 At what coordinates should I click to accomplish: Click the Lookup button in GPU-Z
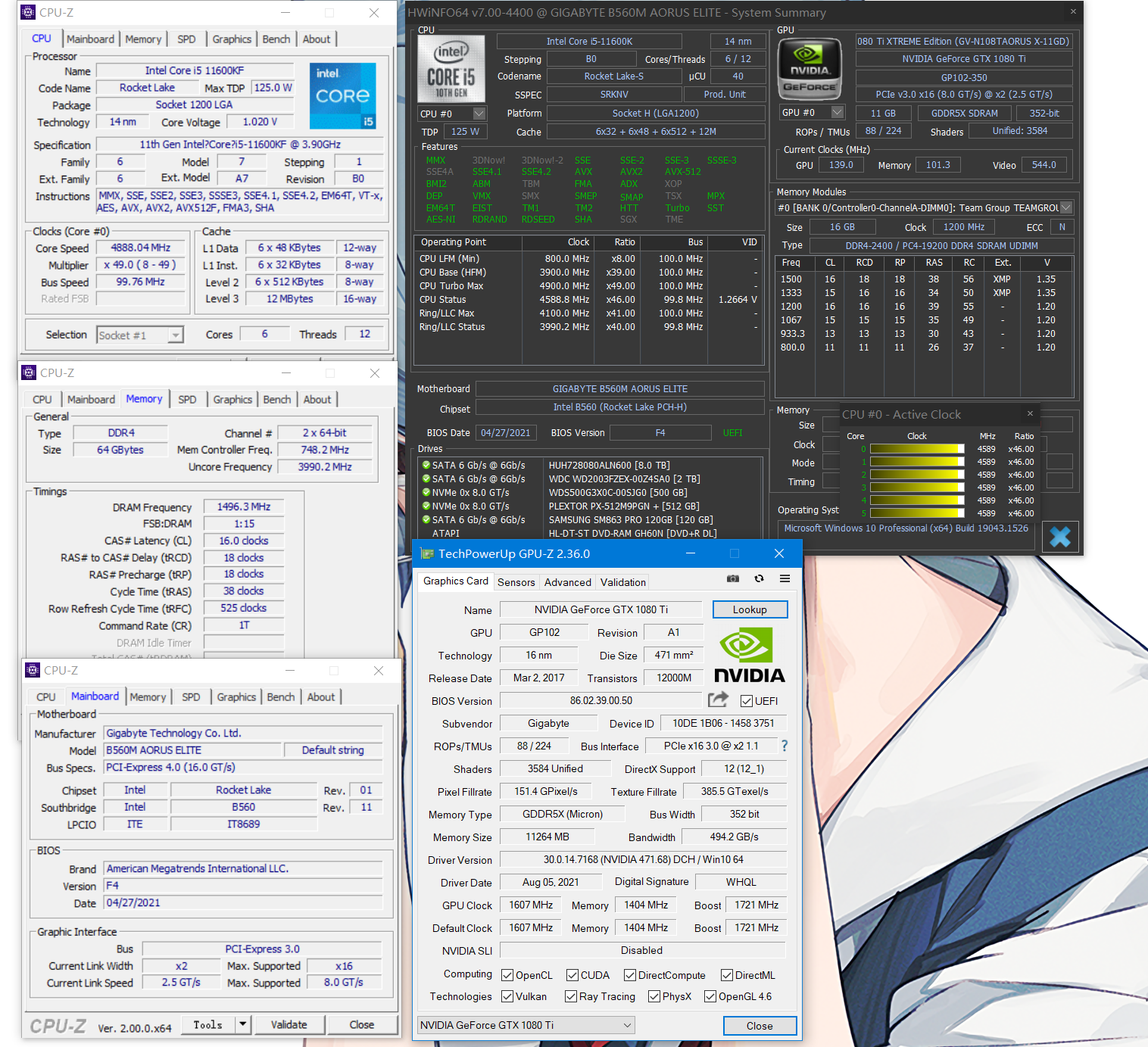click(750, 609)
